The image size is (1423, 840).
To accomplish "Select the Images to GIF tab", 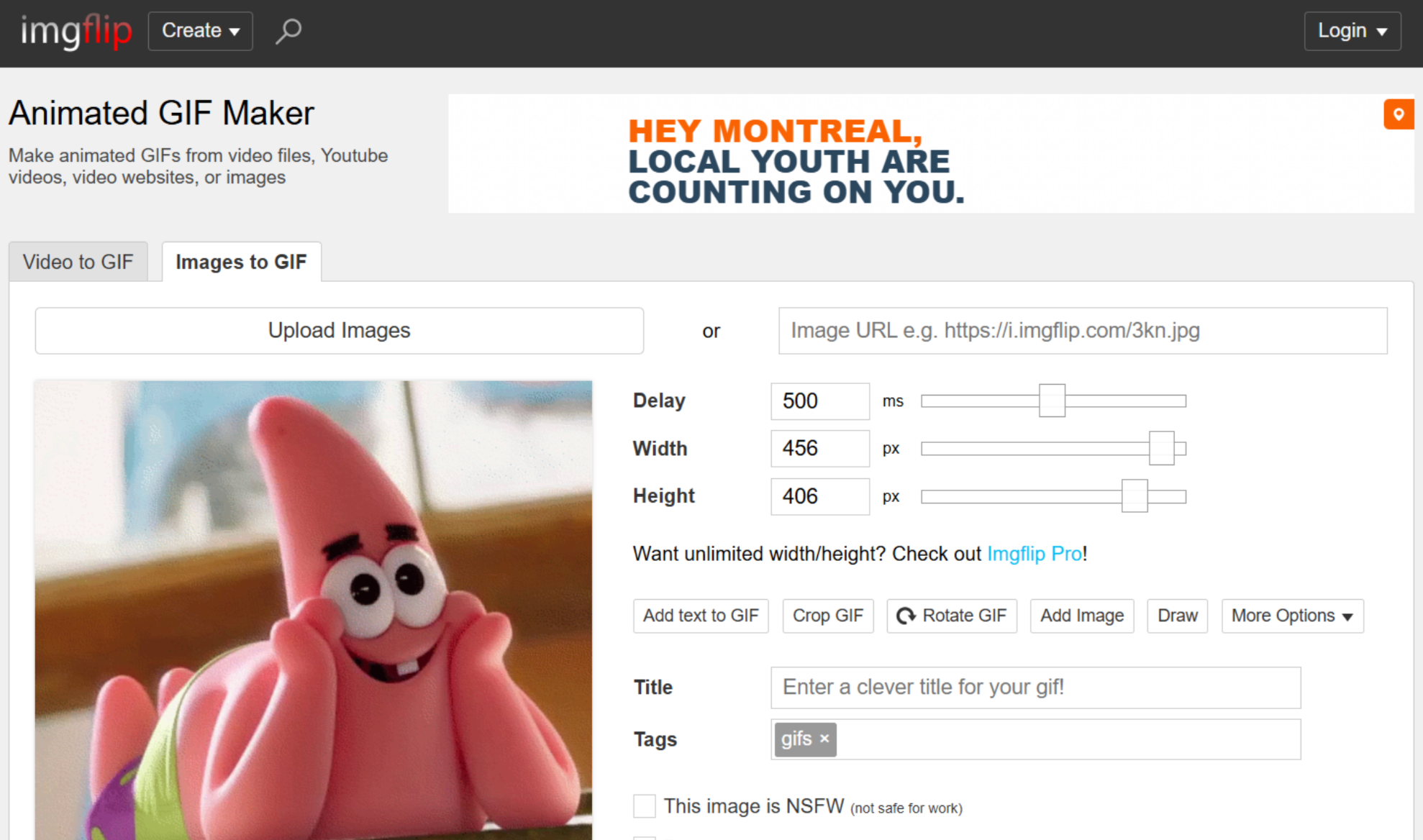I will [240, 262].
